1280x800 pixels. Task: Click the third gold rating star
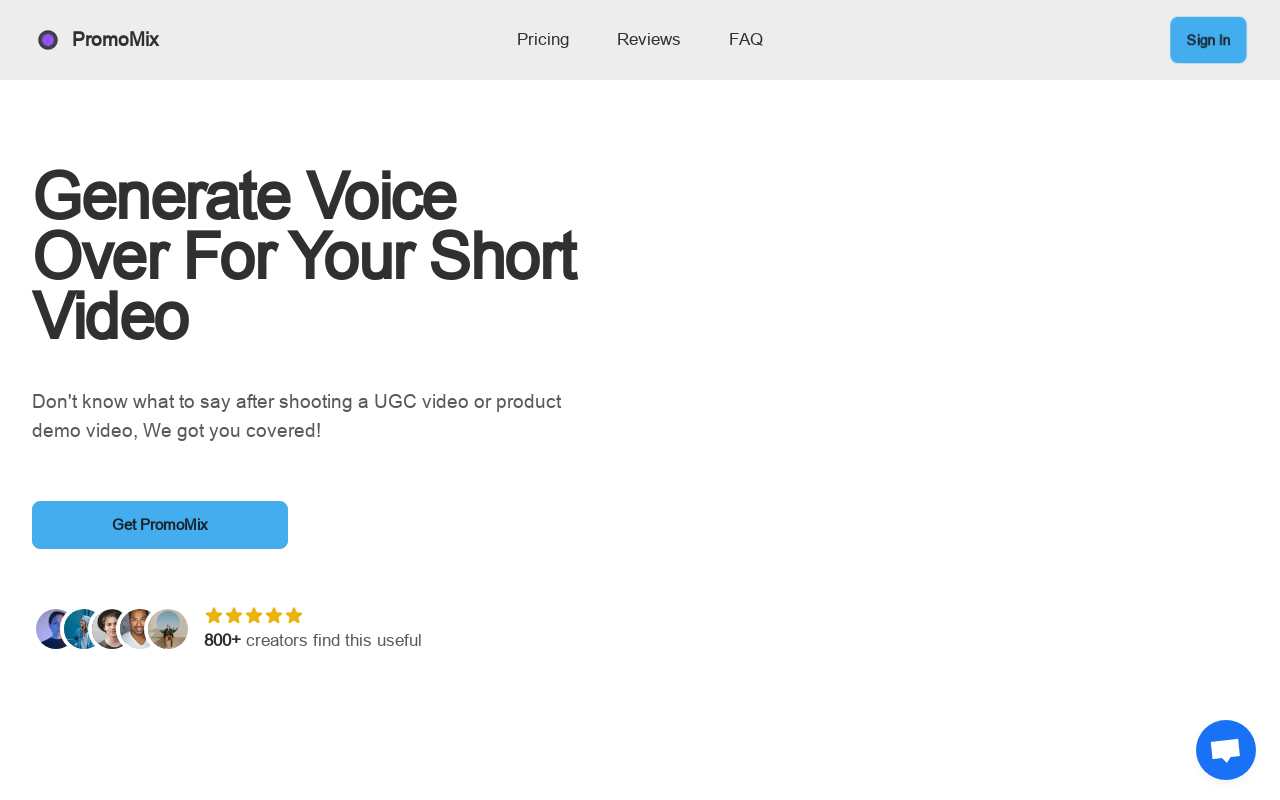coord(254,615)
